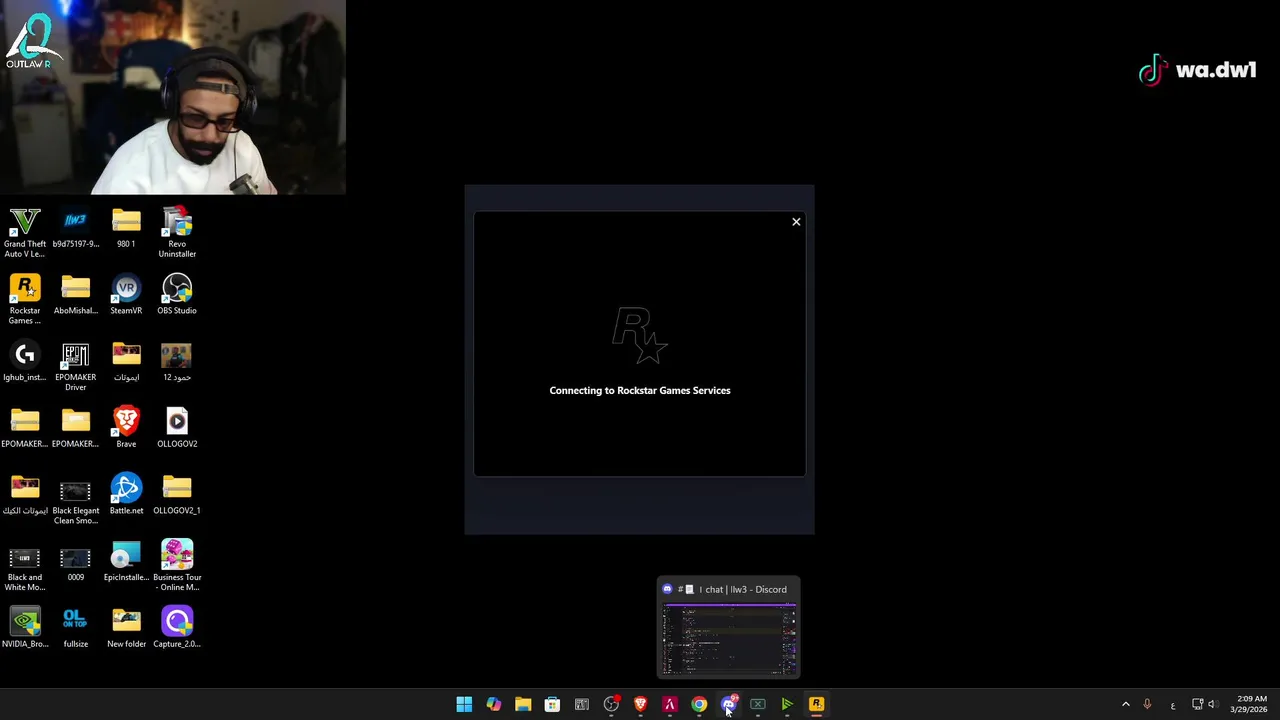Open the volume control in system tray
Image resolution: width=1280 pixels, height=720 pixels.
(x=1212, y=704)
